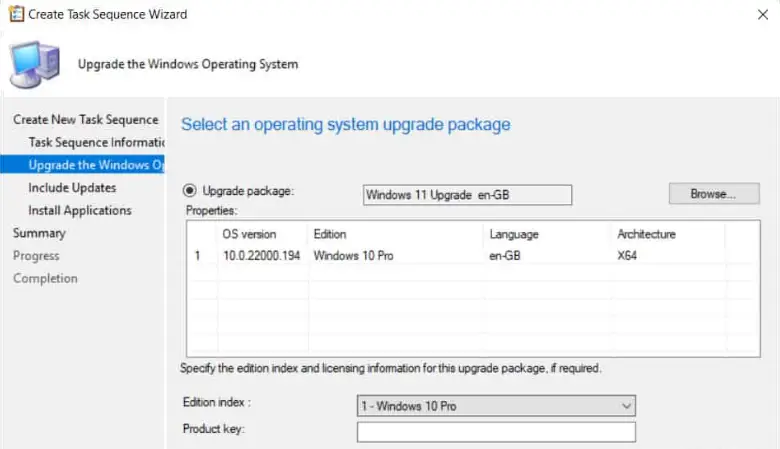The width and height of the screenshot is (780, 449).
Task: Select the Upgrade the Windows Operating System step
Action: click(96, 165)
